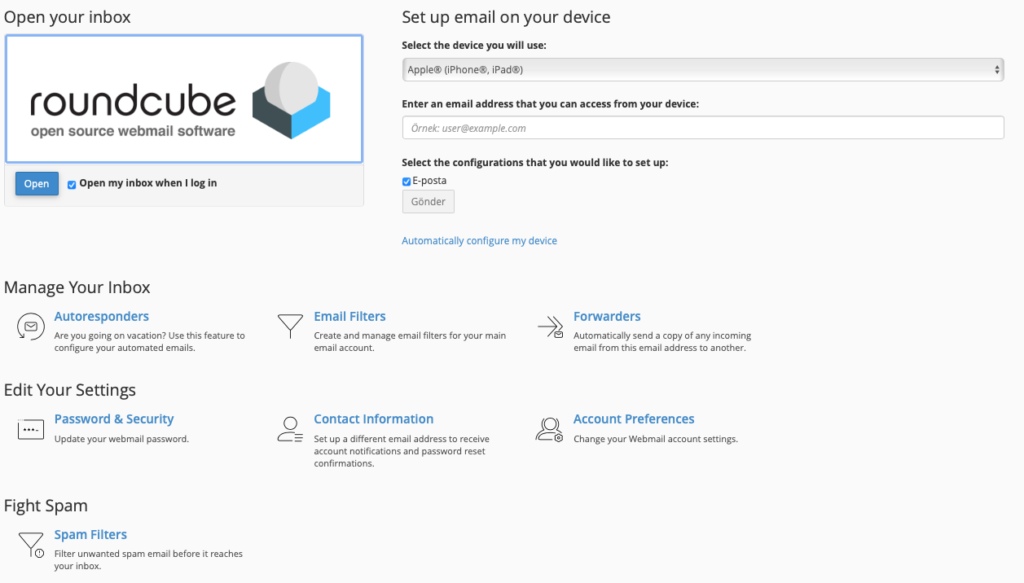Click the blue Open button
The width and height of the screenshot is (1024, 583).
tap(37, 183)
